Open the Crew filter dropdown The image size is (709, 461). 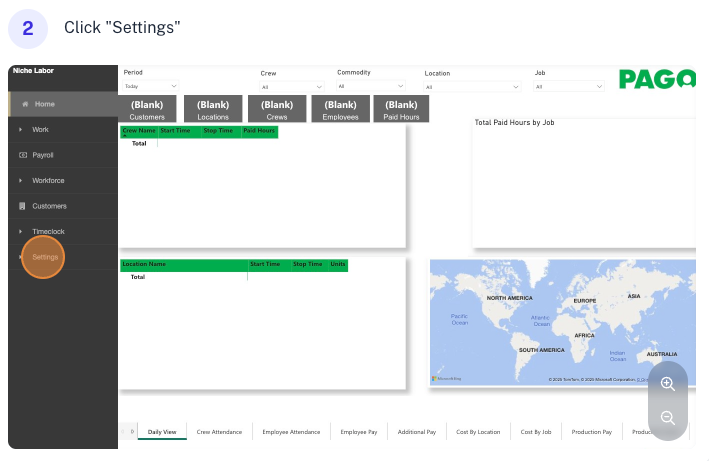292,87
